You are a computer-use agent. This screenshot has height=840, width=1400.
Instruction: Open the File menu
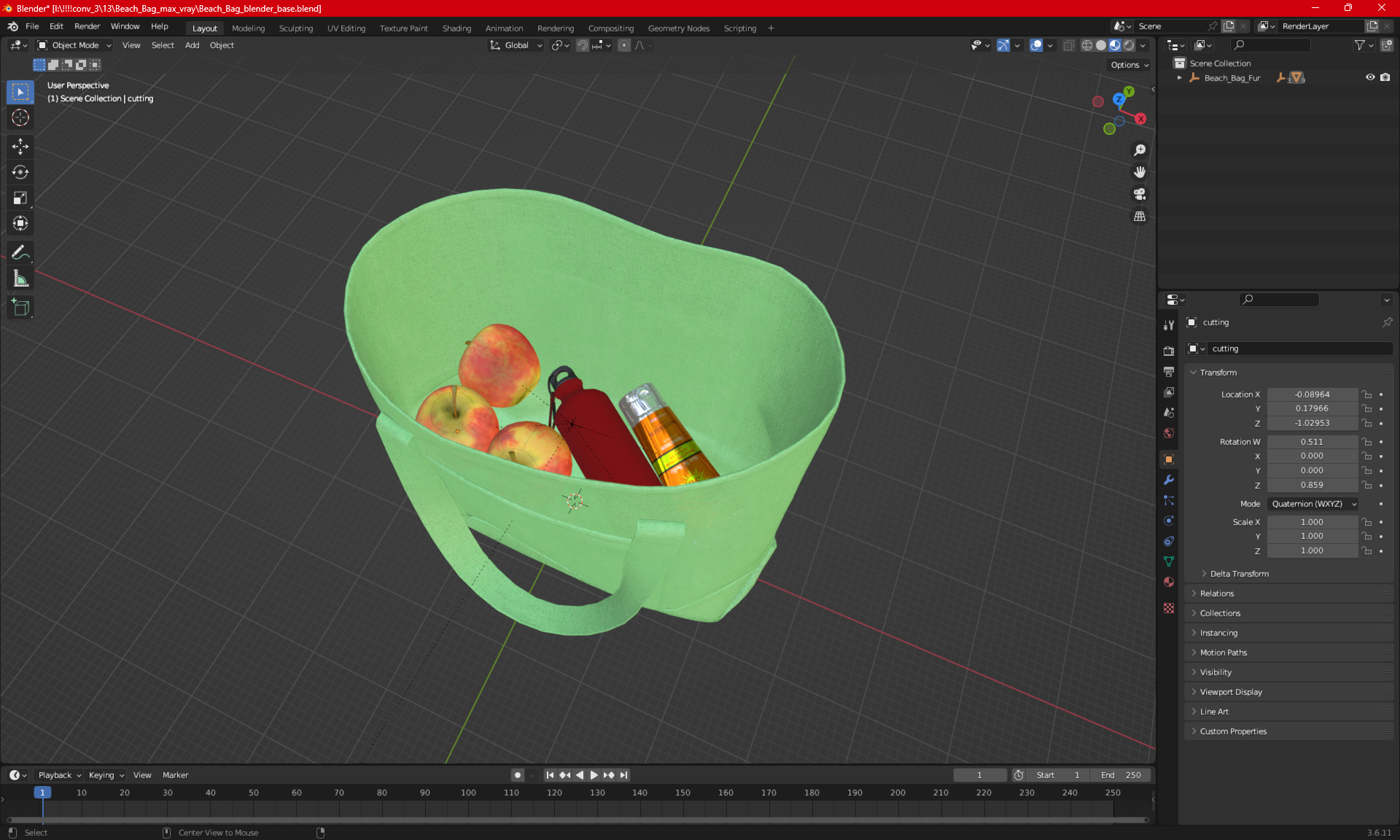(x=32, y=26)
